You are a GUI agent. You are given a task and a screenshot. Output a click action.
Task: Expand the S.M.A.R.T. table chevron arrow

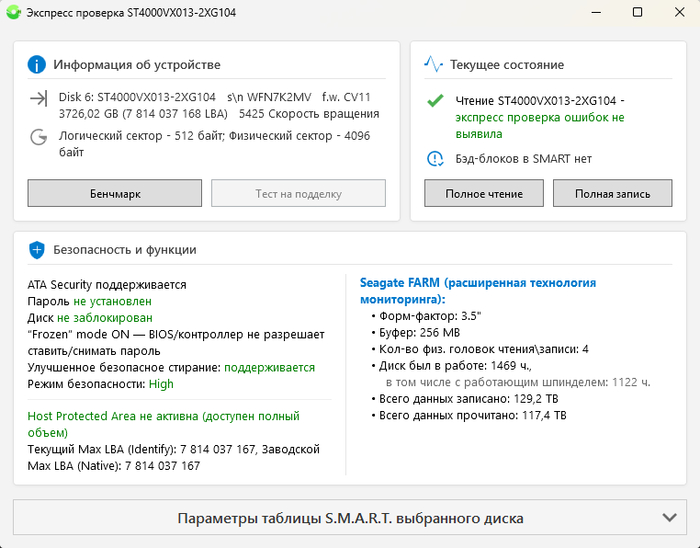[x=670, y=518]
